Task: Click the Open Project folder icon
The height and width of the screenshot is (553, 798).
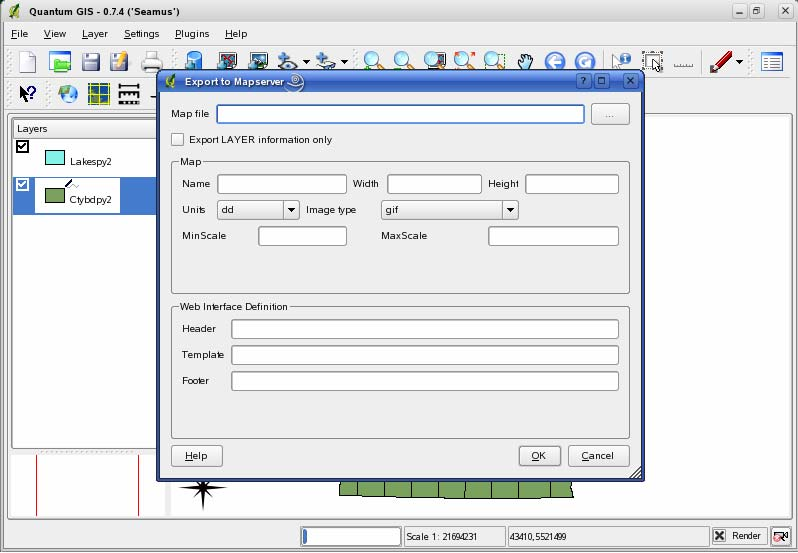Action: point(60,62)
